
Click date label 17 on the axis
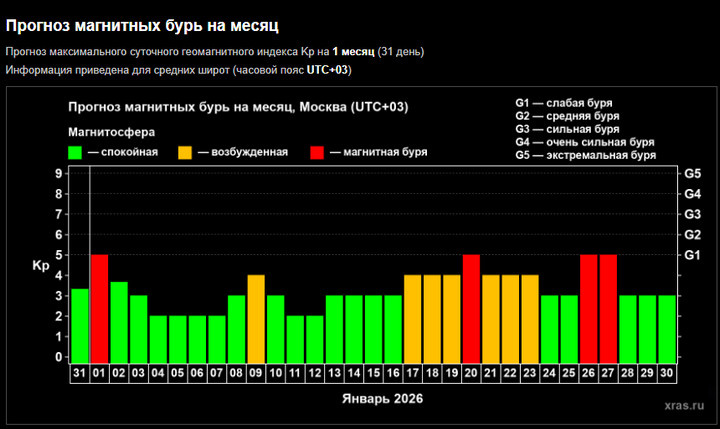(412, 373)
